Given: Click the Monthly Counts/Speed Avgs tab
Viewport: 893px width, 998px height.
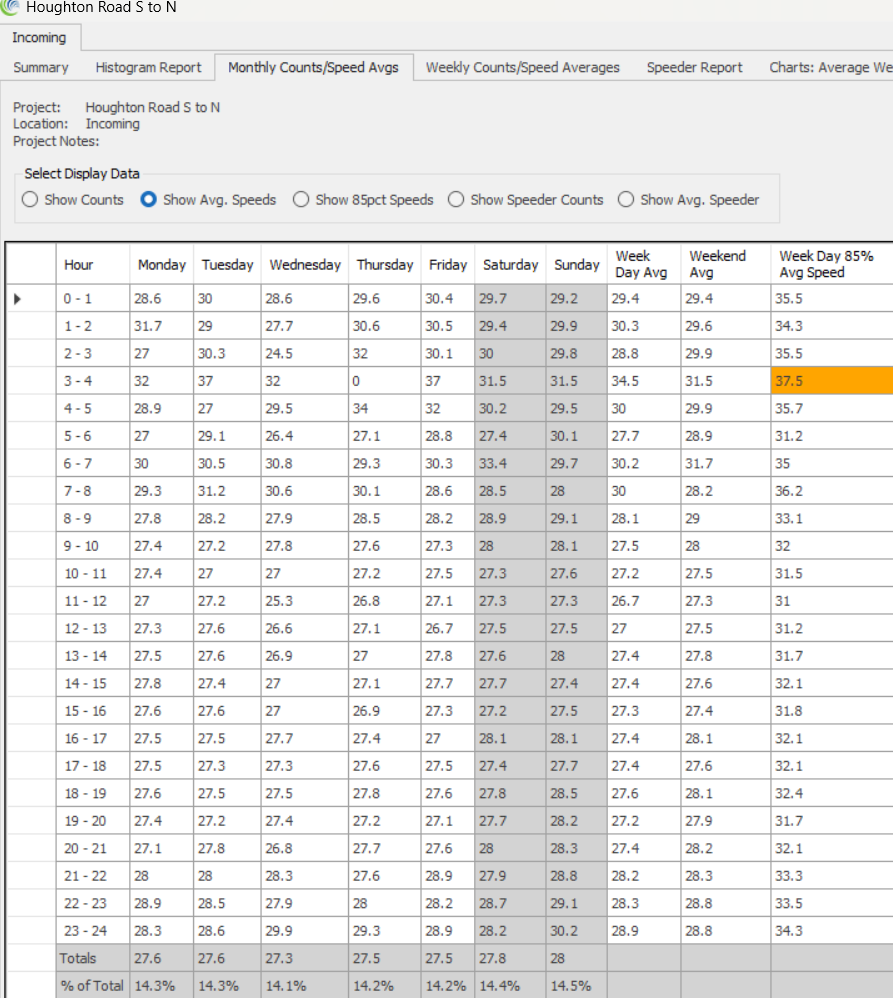Looking at the screenshot, I should coord(313,68).
